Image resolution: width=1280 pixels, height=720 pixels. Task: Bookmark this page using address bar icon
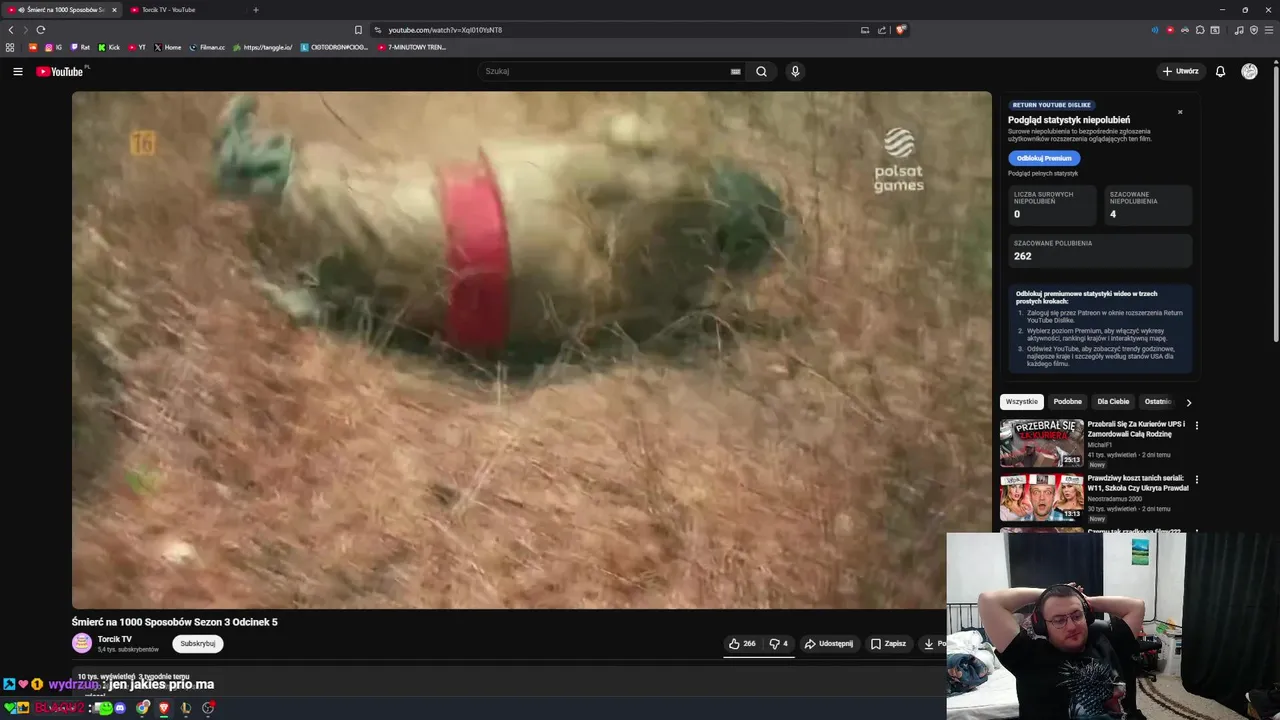pyautogui.click(x=358, y=30)
